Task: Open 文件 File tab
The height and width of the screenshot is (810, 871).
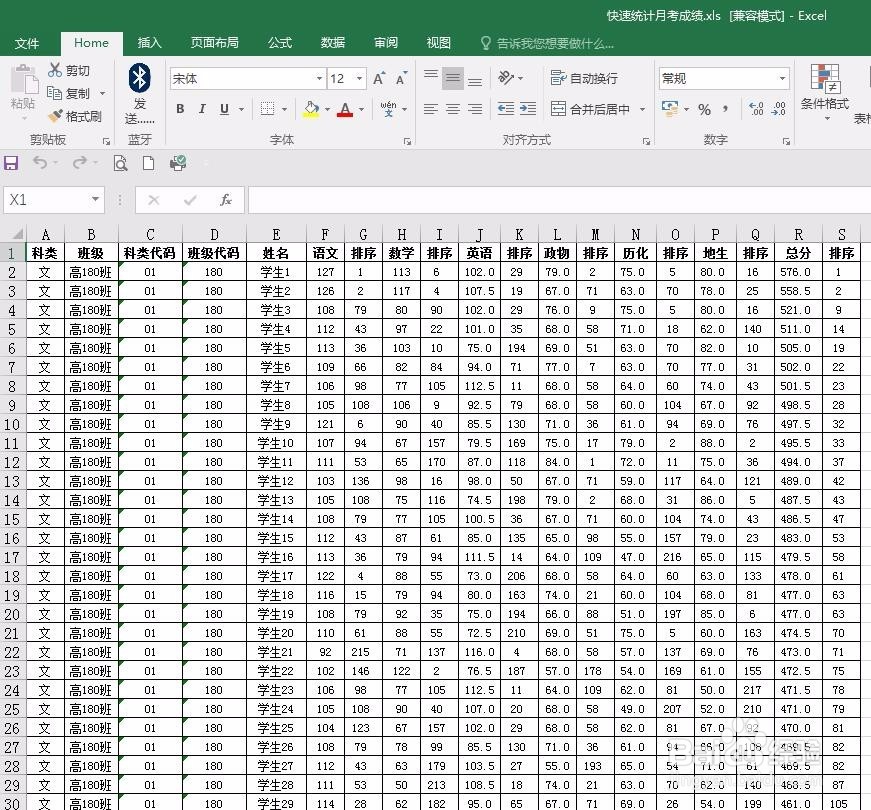Action: click(27, 43)
